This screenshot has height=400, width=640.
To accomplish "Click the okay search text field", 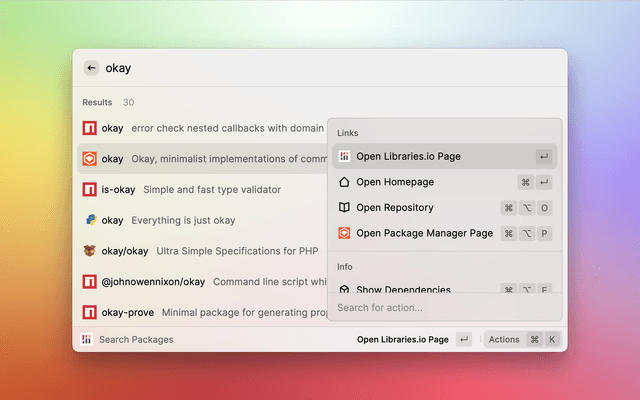I will (300, 68).
